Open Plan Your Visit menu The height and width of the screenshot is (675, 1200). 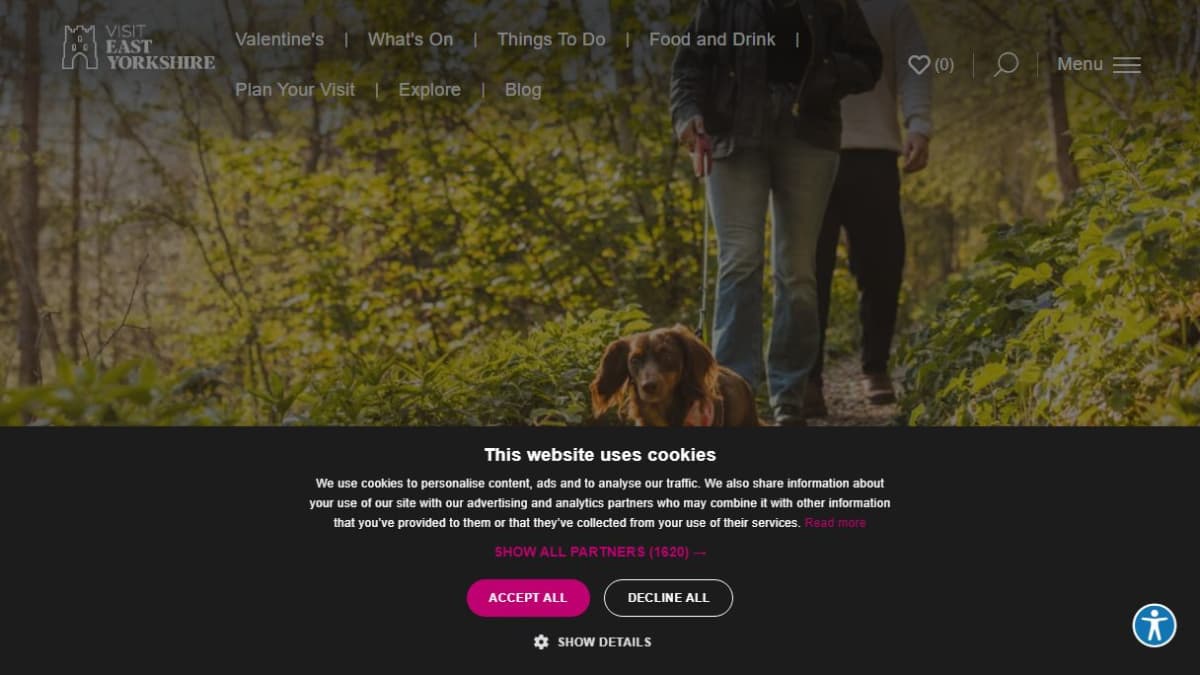295,89
